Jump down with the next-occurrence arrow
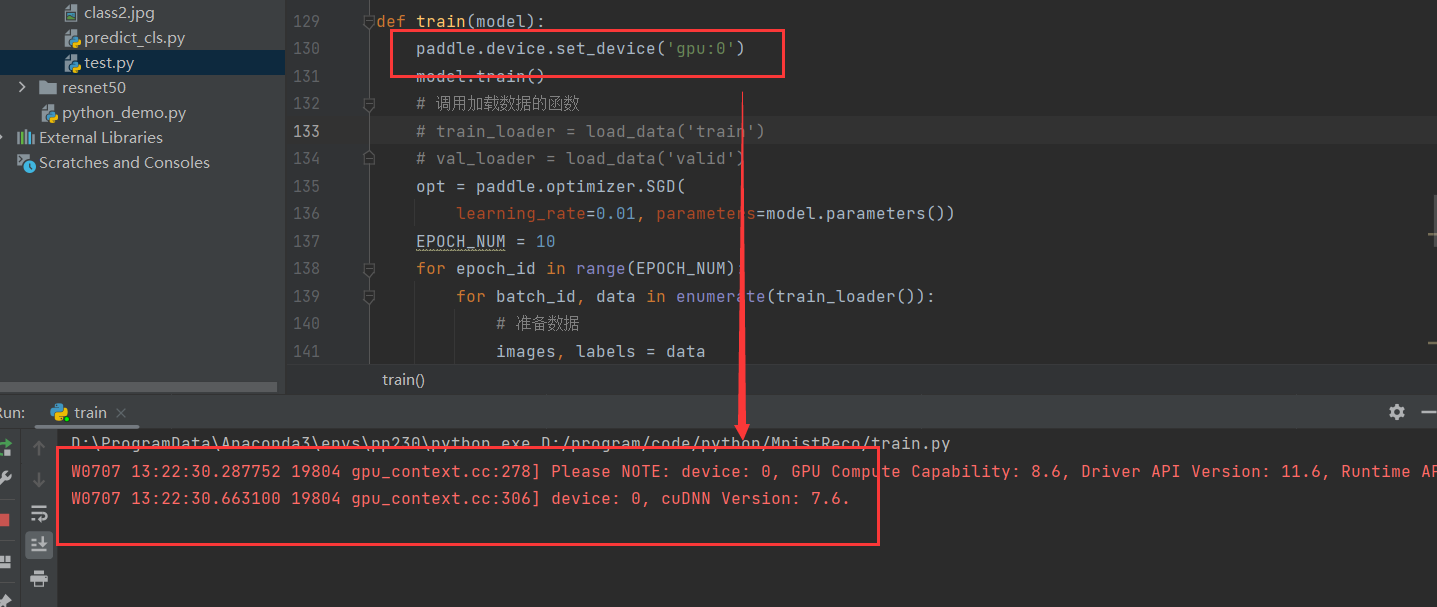The height and width of the screenshot is (607, 1437). click(x=38, y=479)
